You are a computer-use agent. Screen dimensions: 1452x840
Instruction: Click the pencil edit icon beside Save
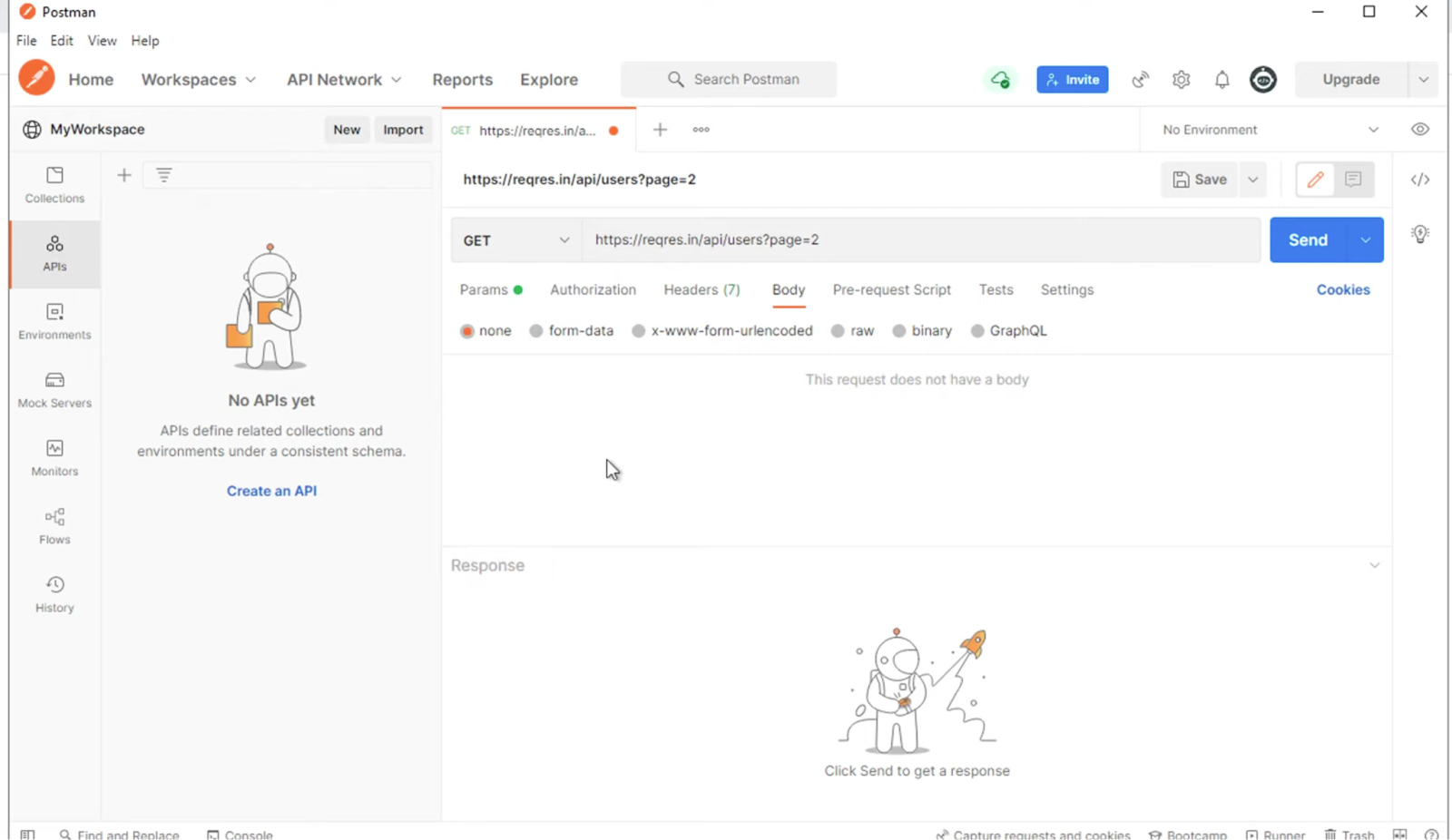[1315, 180]
